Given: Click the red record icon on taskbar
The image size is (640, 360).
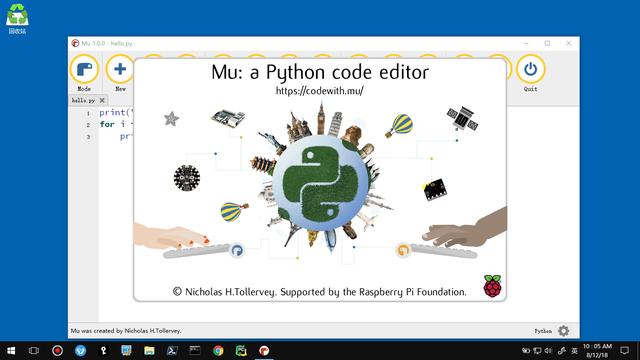Looking at the screenshot, I should [x=57, y=351].
